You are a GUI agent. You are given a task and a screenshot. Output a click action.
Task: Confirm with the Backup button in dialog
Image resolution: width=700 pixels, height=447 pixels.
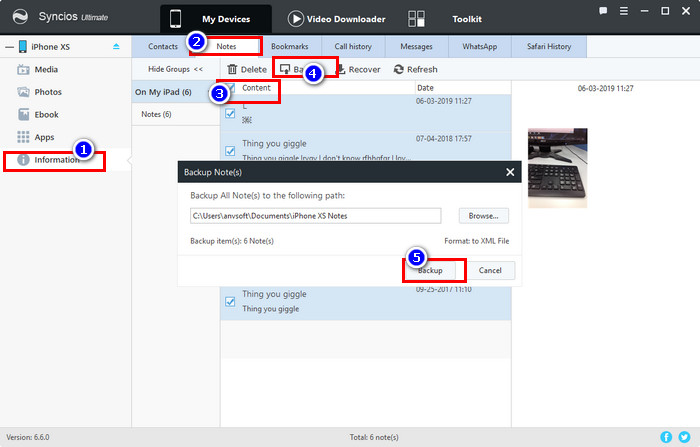tap(430, 271)
